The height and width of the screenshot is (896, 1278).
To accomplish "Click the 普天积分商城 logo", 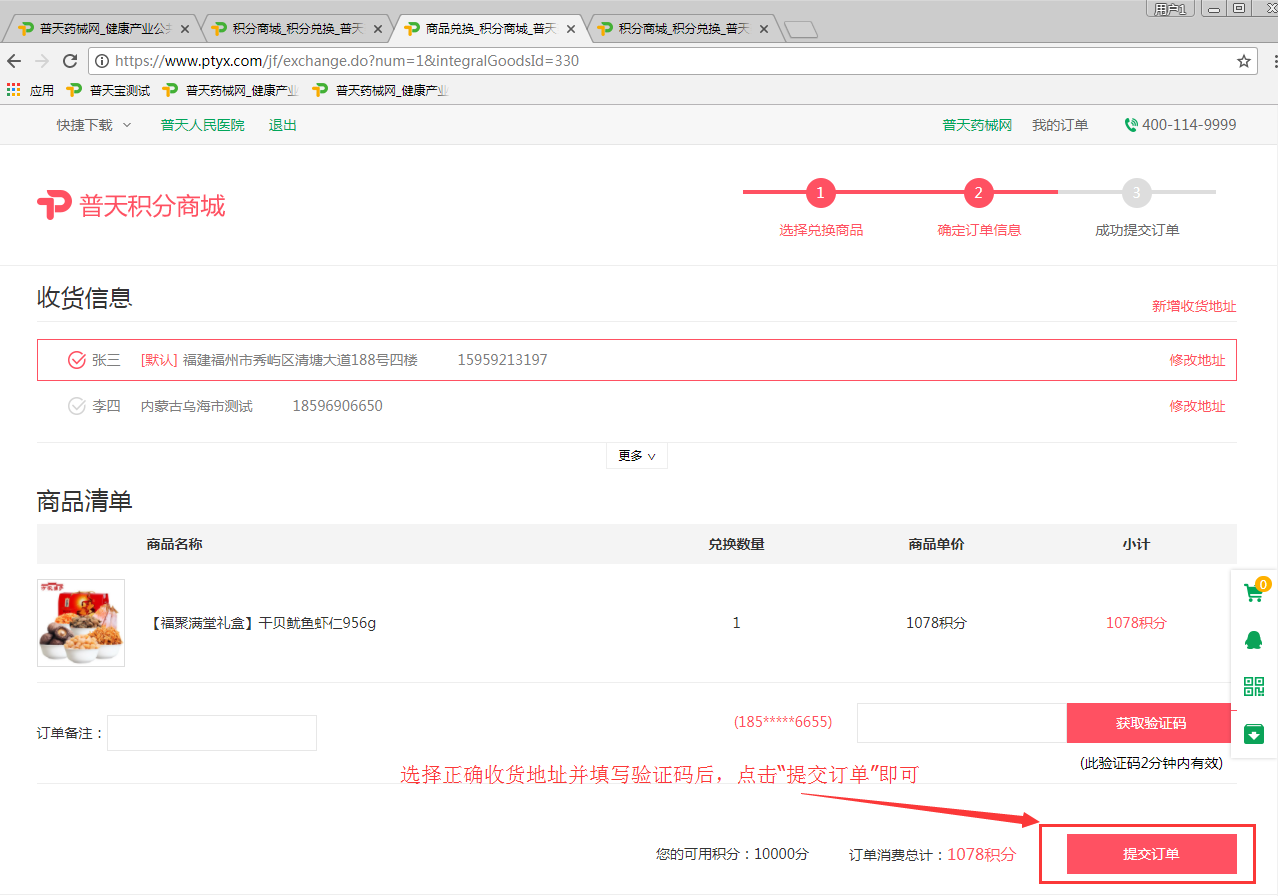I will (x=131, y=205).
